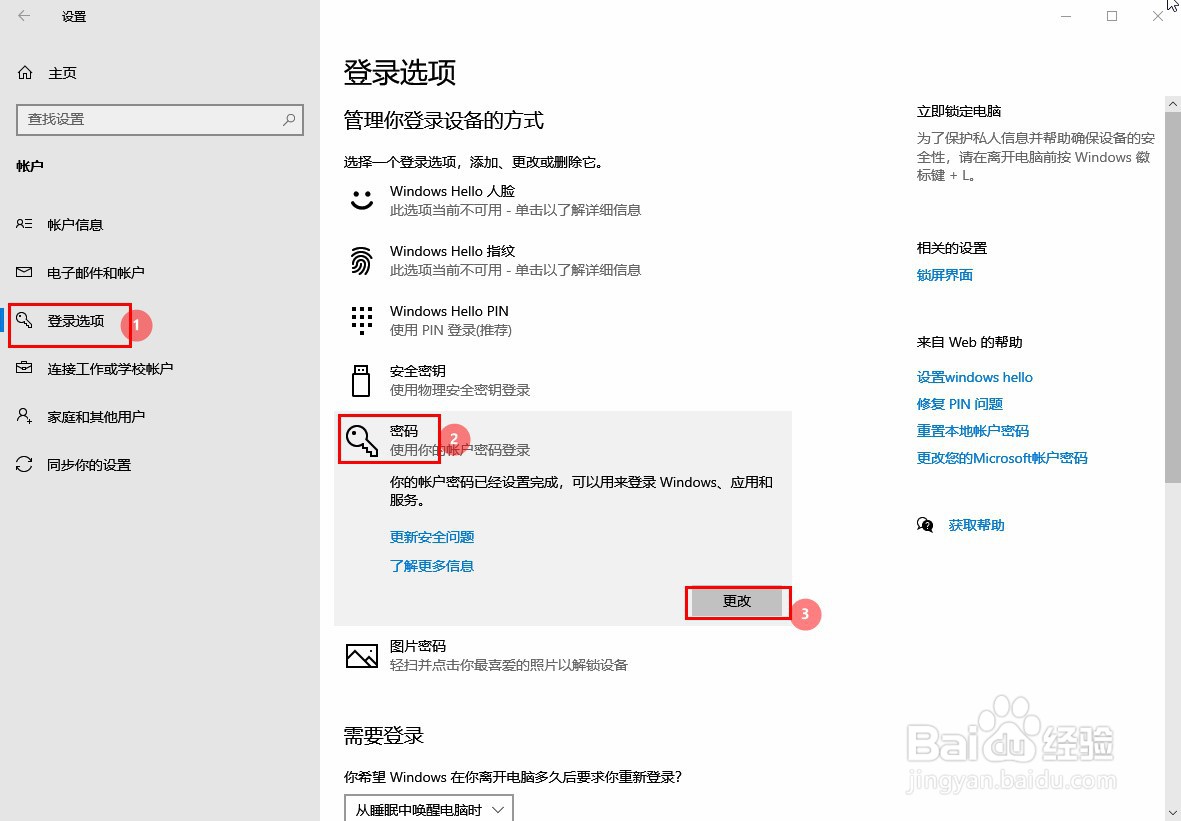The image size is (1181, 821).
Task: Click the 立即锁定电脑 heading text
Action: point(959,111)
